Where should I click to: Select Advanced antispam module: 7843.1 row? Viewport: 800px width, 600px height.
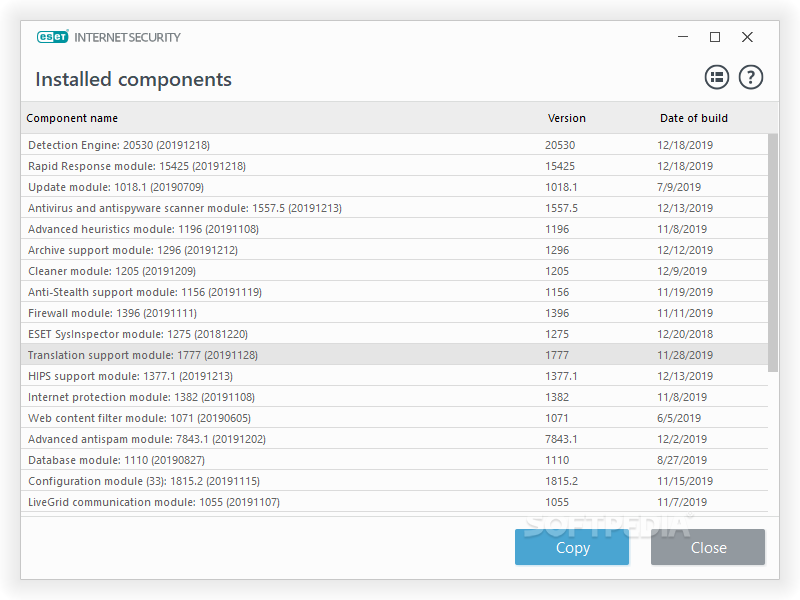click(394, 439)
